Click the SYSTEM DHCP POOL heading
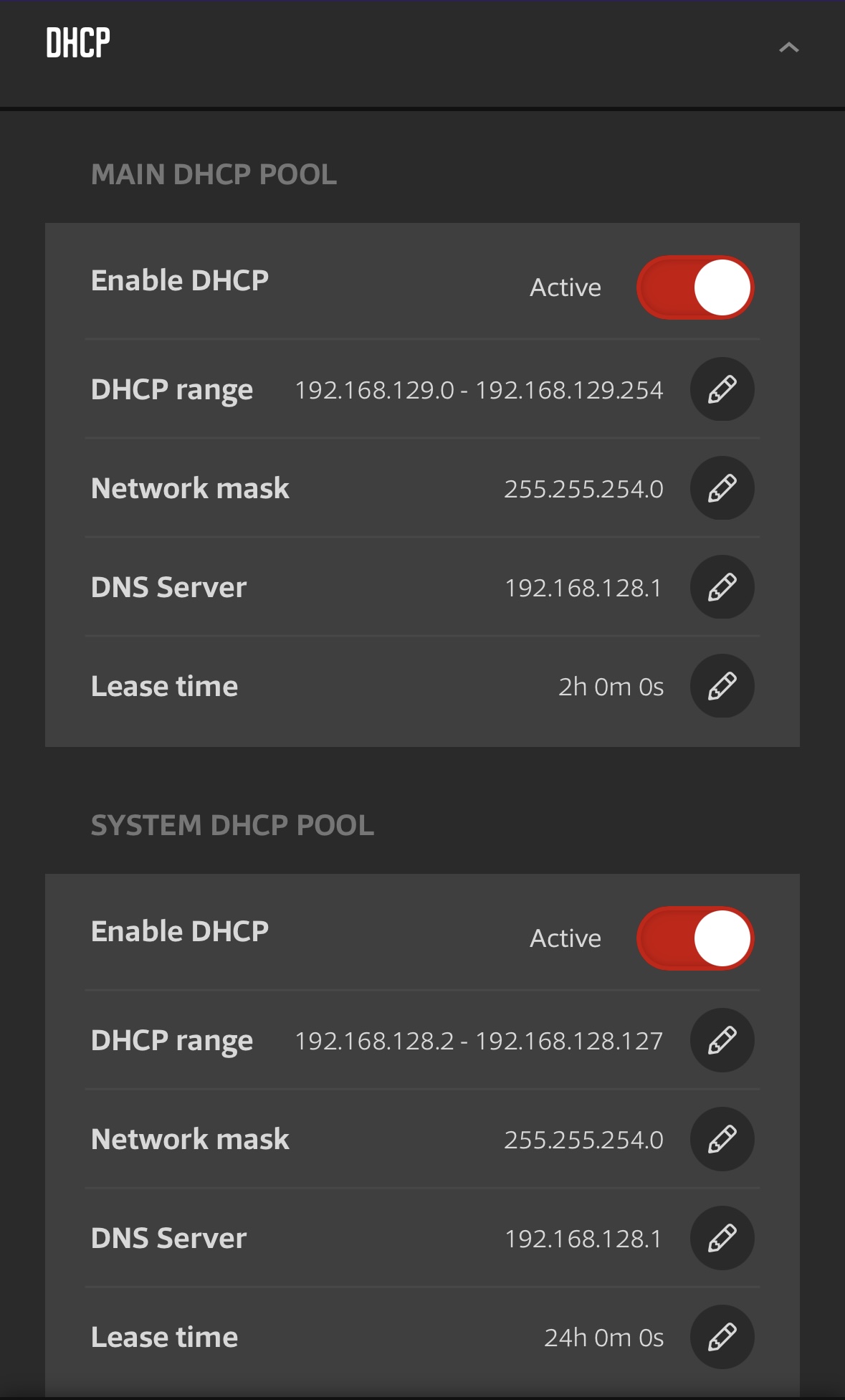The height and width of the screenshot is (1400, 845). [232, 826]
